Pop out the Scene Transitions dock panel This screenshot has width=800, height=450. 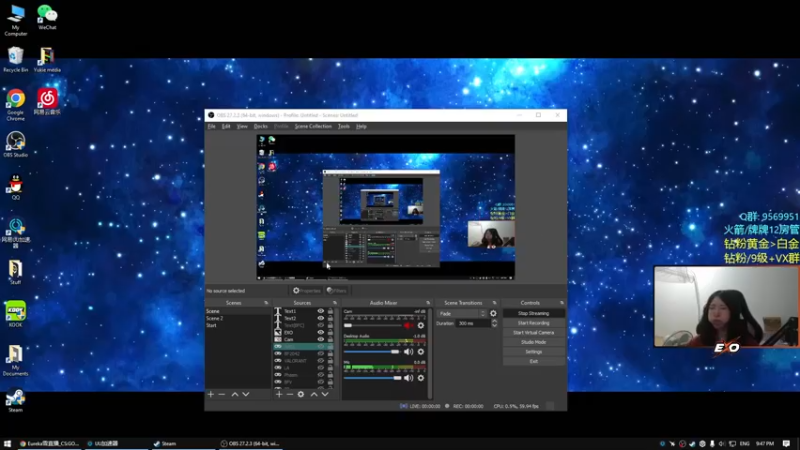(x=494, y=303)
